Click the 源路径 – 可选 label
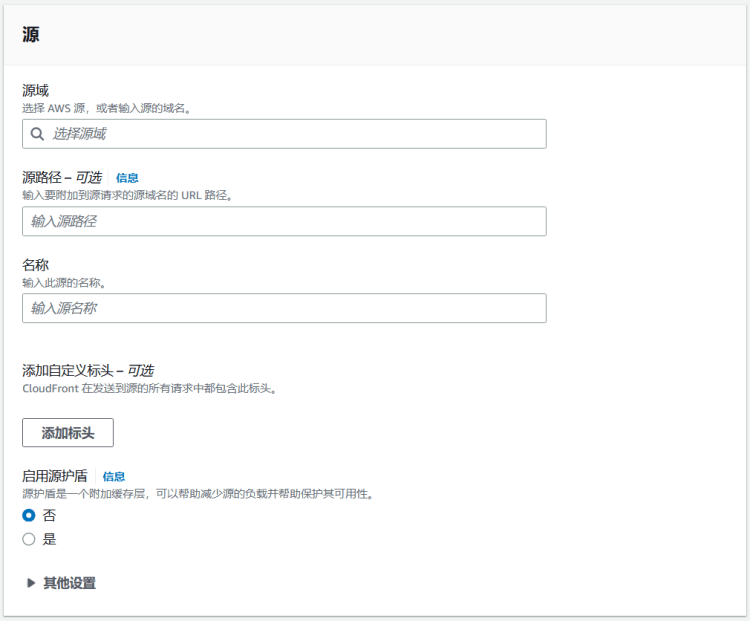The image size is (750, 621). (x=62, y=177)
